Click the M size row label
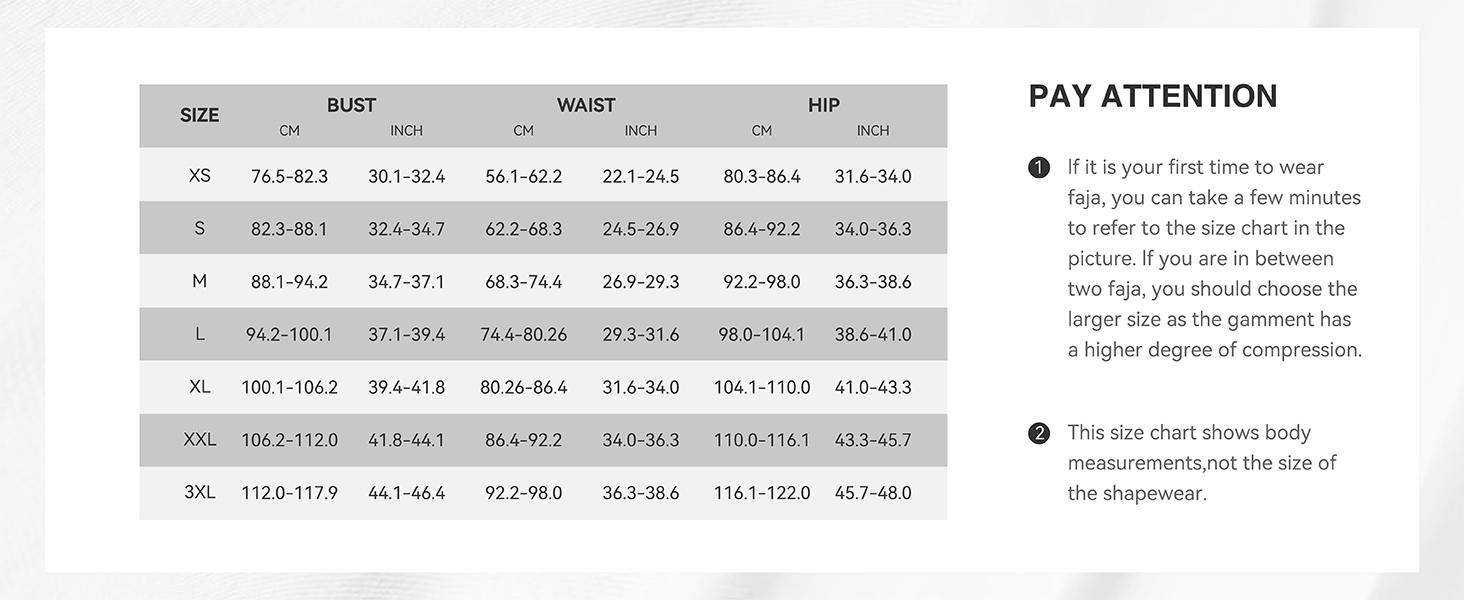The image size is (1464, 600). click(199, 282)
